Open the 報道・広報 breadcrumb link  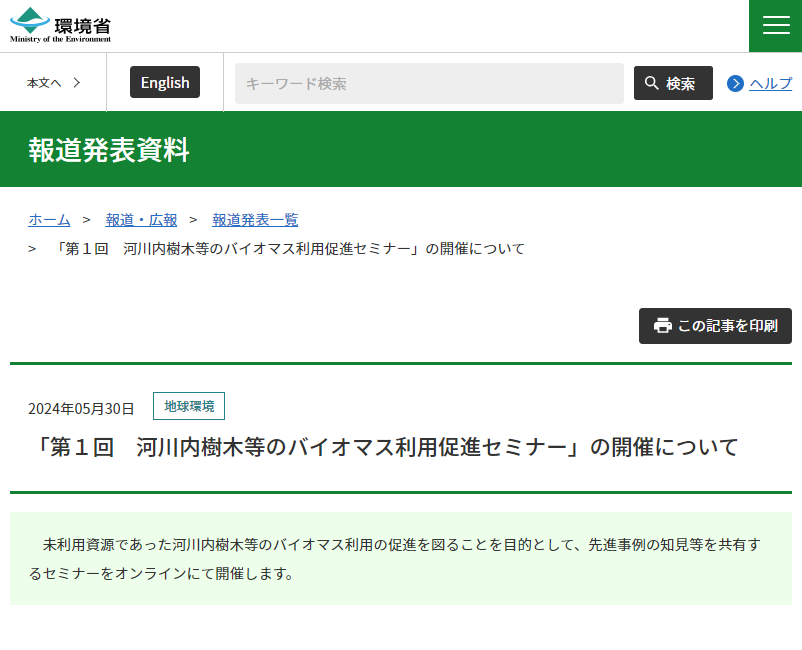click(141, 220)
